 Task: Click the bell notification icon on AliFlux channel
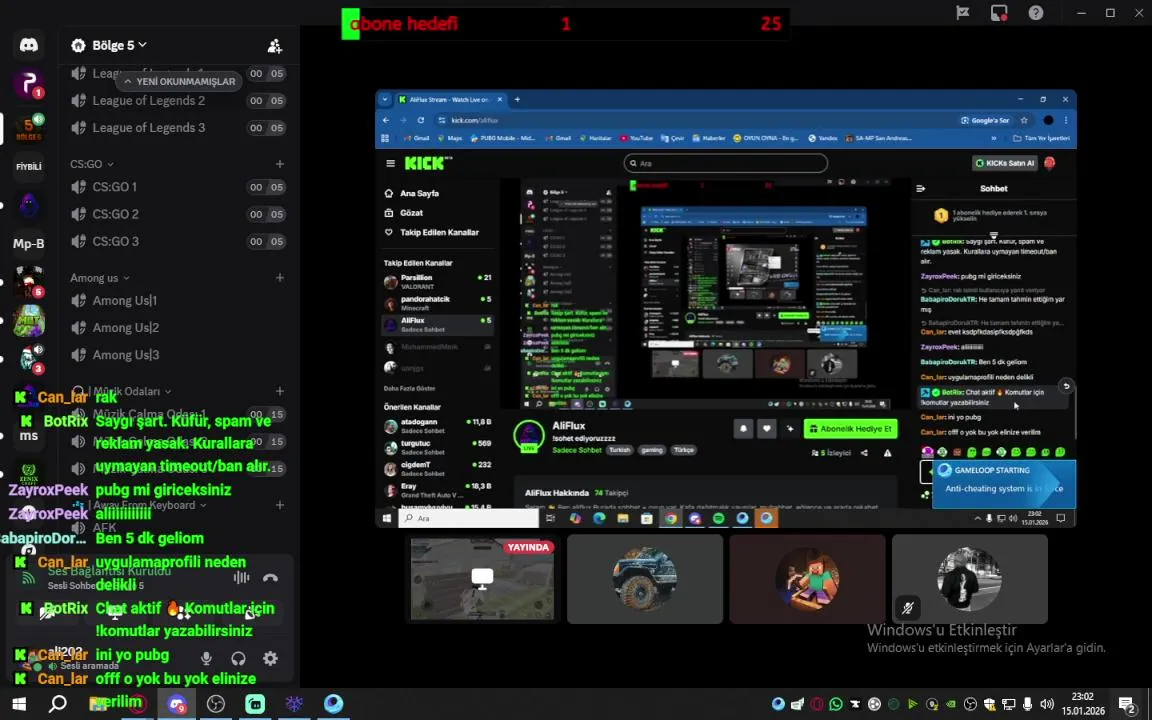point(744,428)
